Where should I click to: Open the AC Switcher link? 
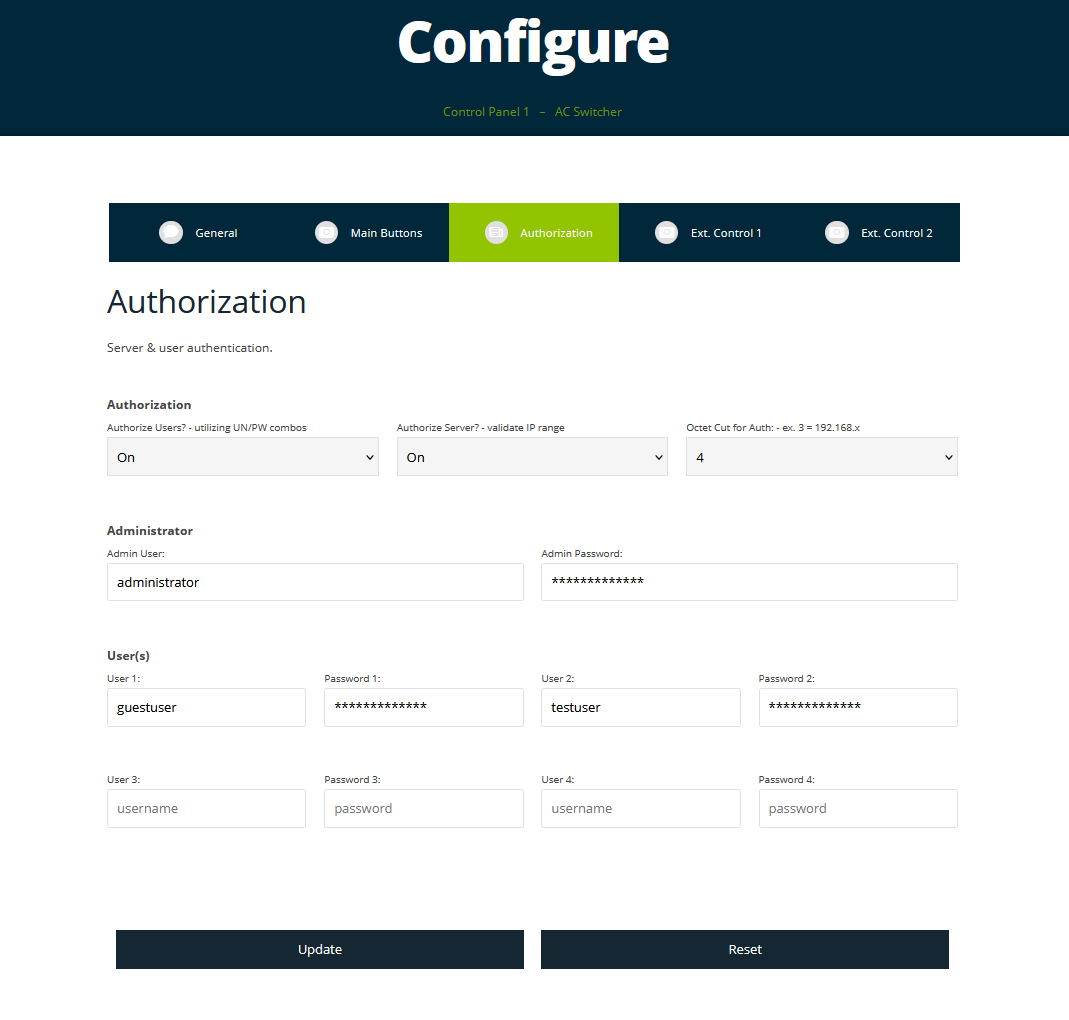[588, 112]
